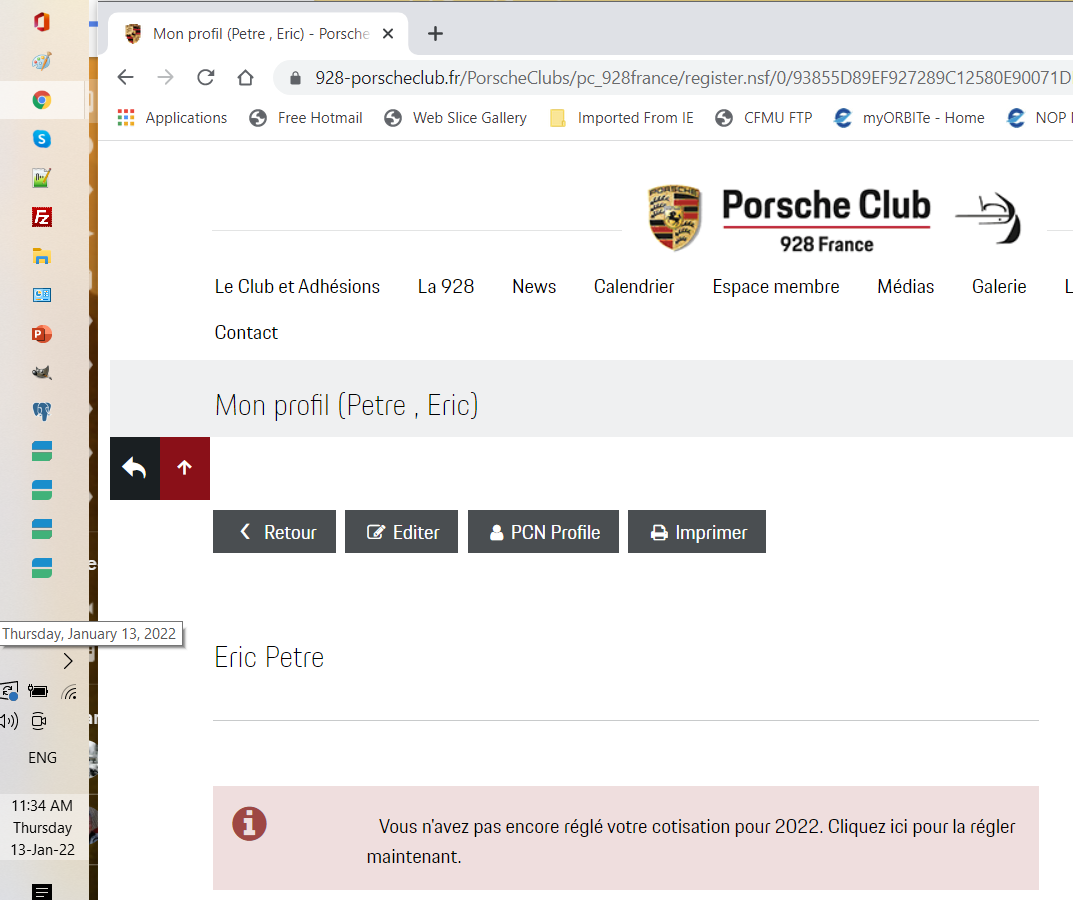Open Skype from the taskbar
The width and height of the screenshot is (1073, 900).
click(42, 139)
